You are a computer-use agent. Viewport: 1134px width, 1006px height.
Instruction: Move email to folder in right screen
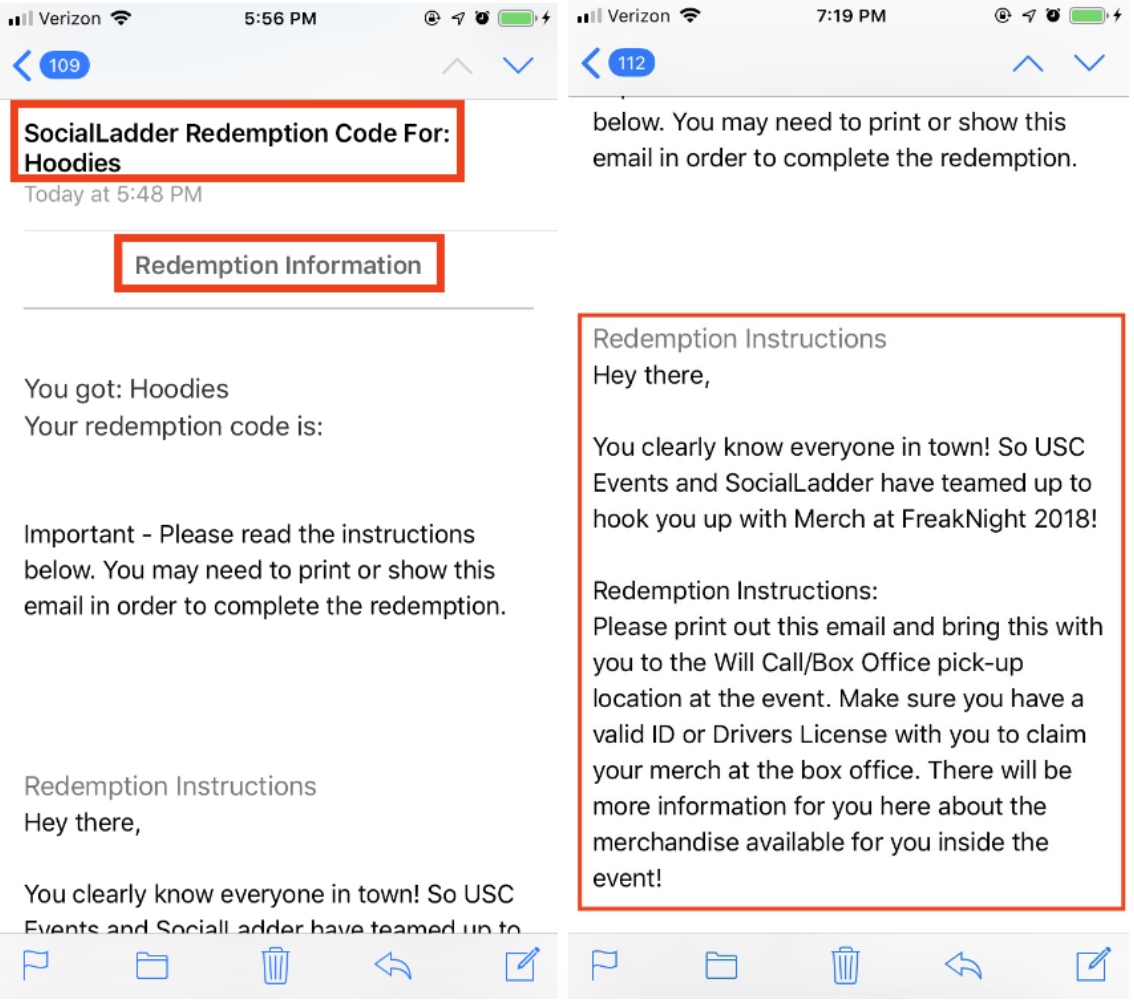pyautogui.click(x=721, y=965)
